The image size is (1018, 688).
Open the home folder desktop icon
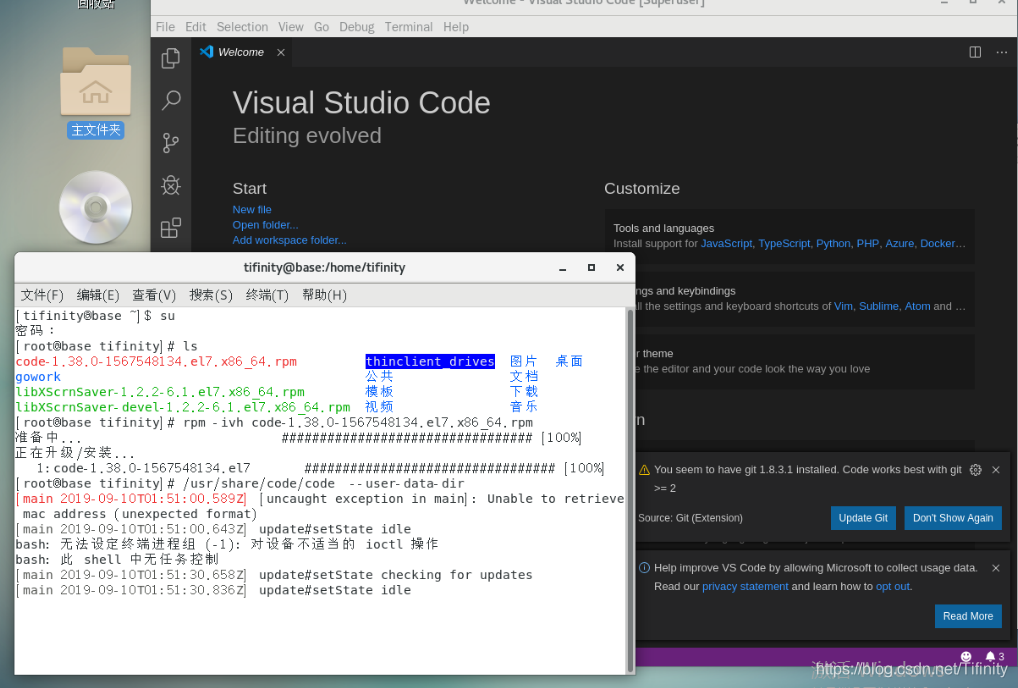[95, 82]
